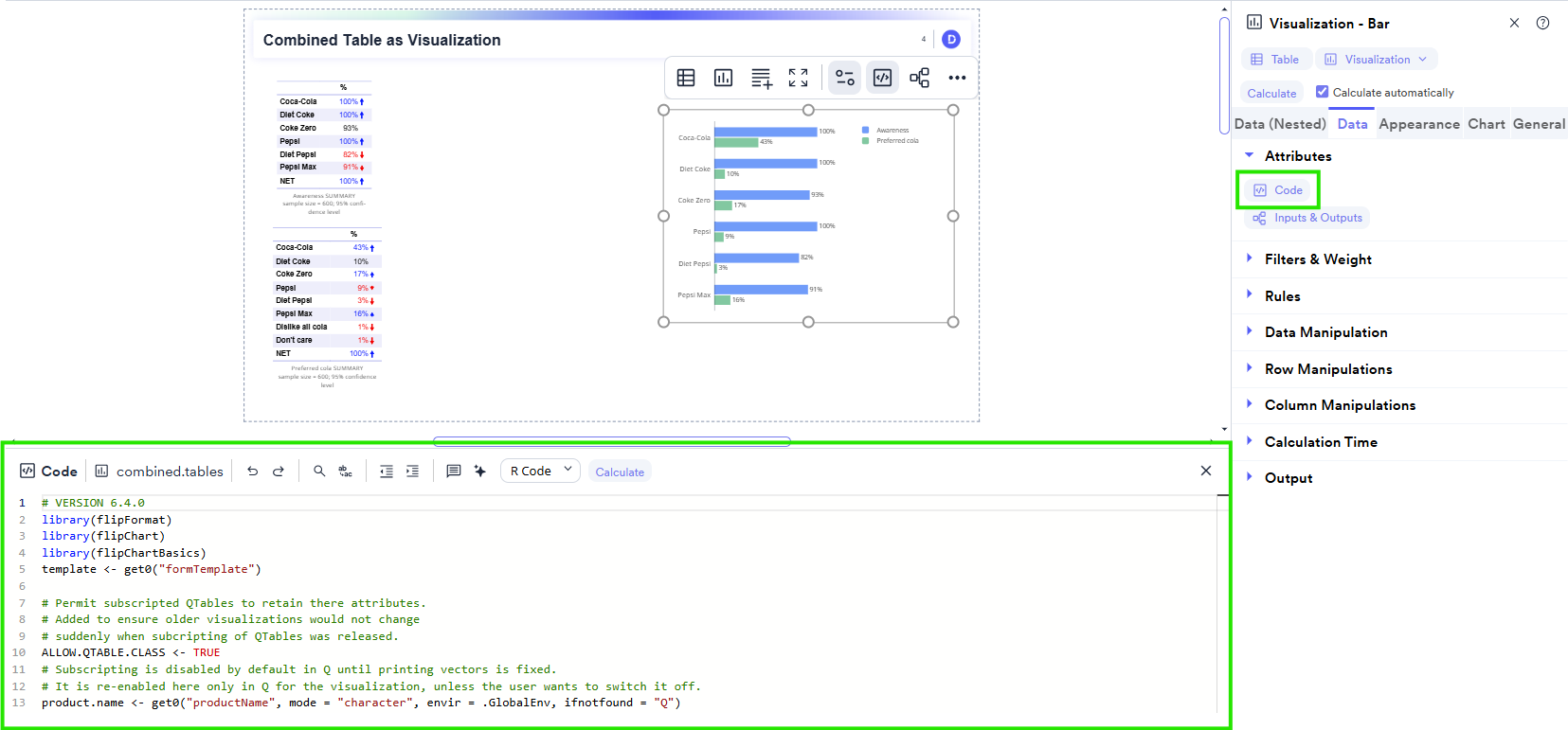Screen dimensions: 1568x730
Task: Switch to the Appearance tab
Action: click(1419, 124)
